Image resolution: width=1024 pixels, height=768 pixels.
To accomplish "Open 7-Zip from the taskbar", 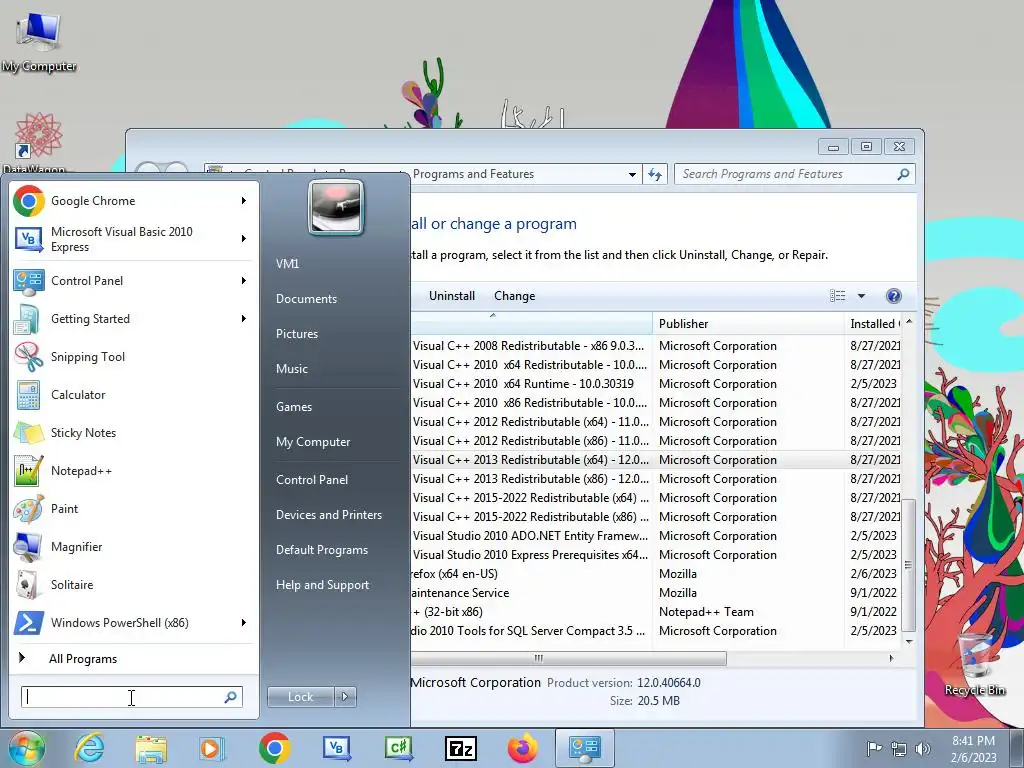I will (460, 748).
